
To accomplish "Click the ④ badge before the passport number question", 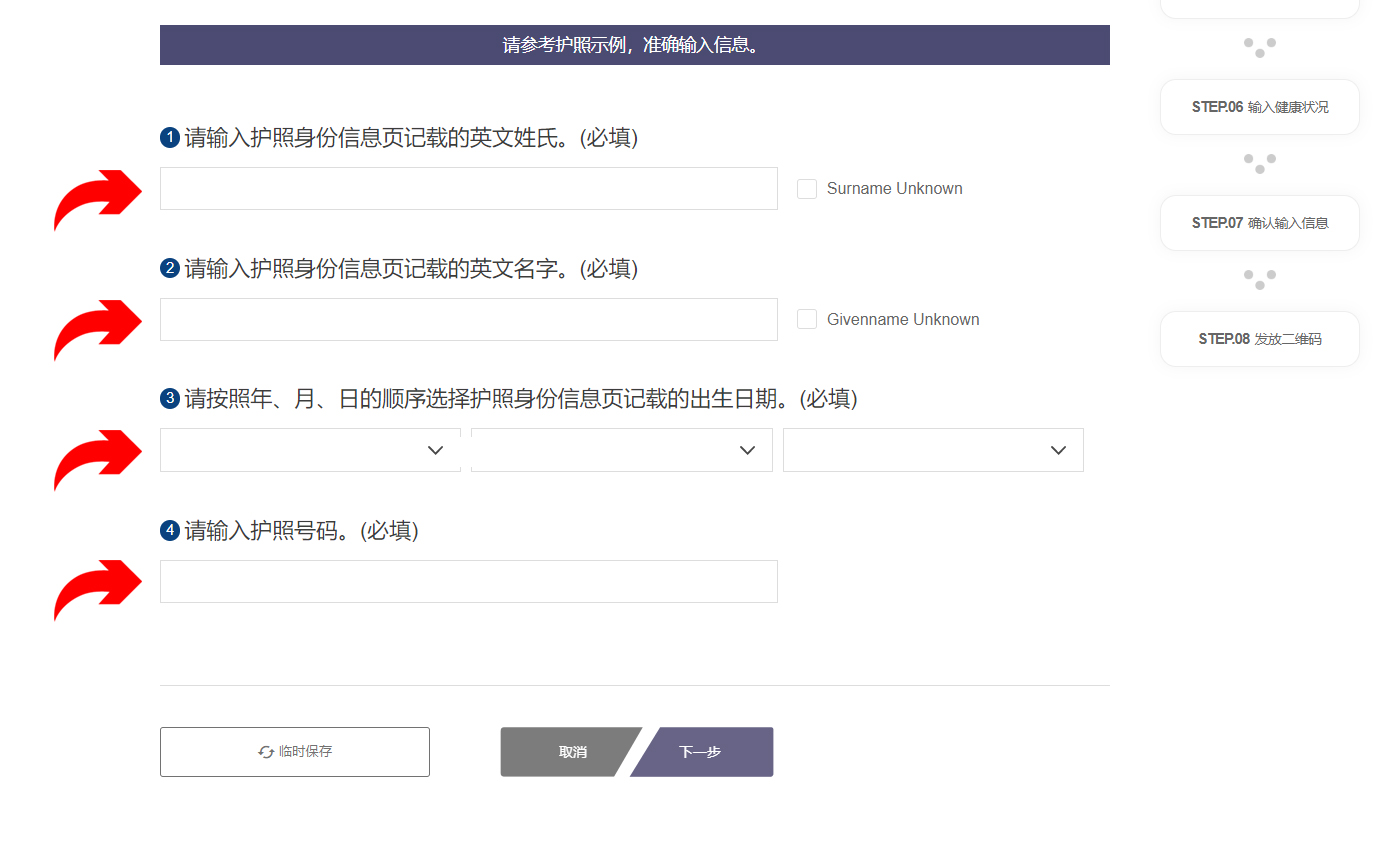I will coord(170,531).
